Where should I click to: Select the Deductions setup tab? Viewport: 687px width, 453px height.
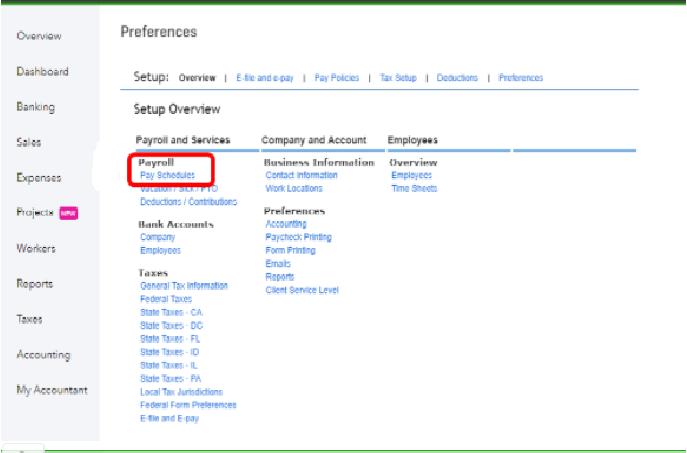coord(457,78)
